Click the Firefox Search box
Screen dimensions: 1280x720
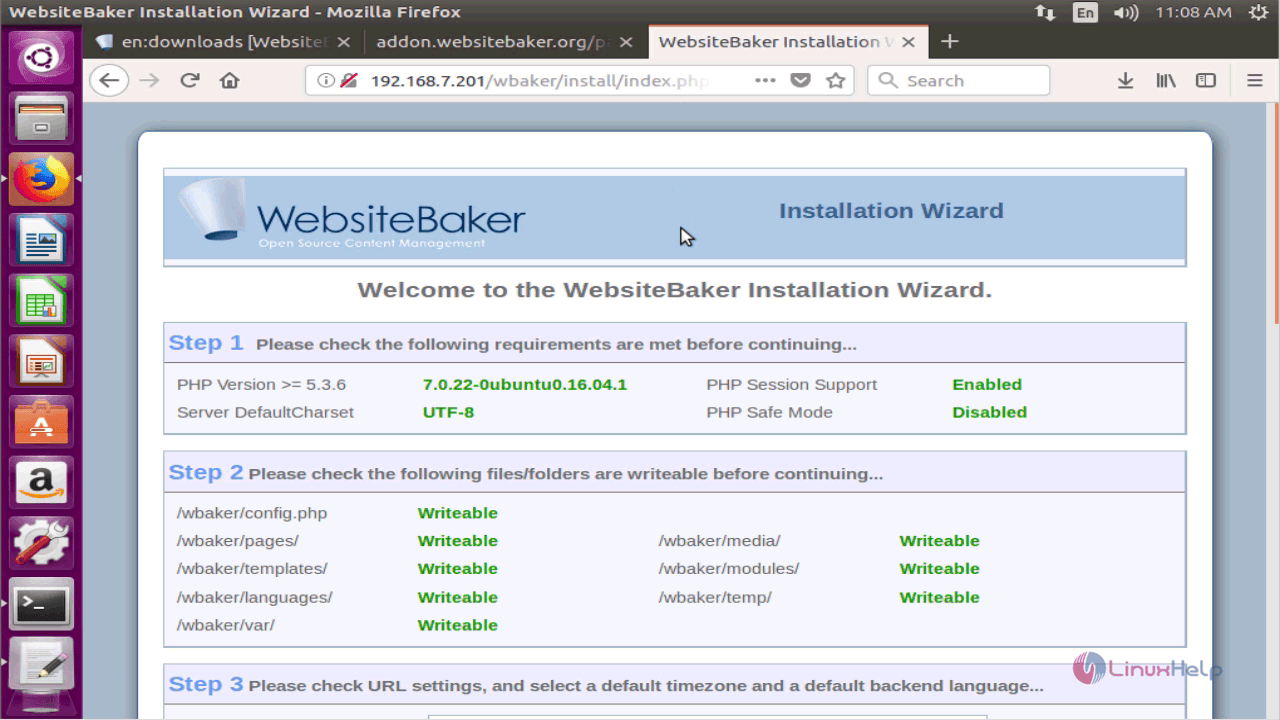click(x=958, y=81)
